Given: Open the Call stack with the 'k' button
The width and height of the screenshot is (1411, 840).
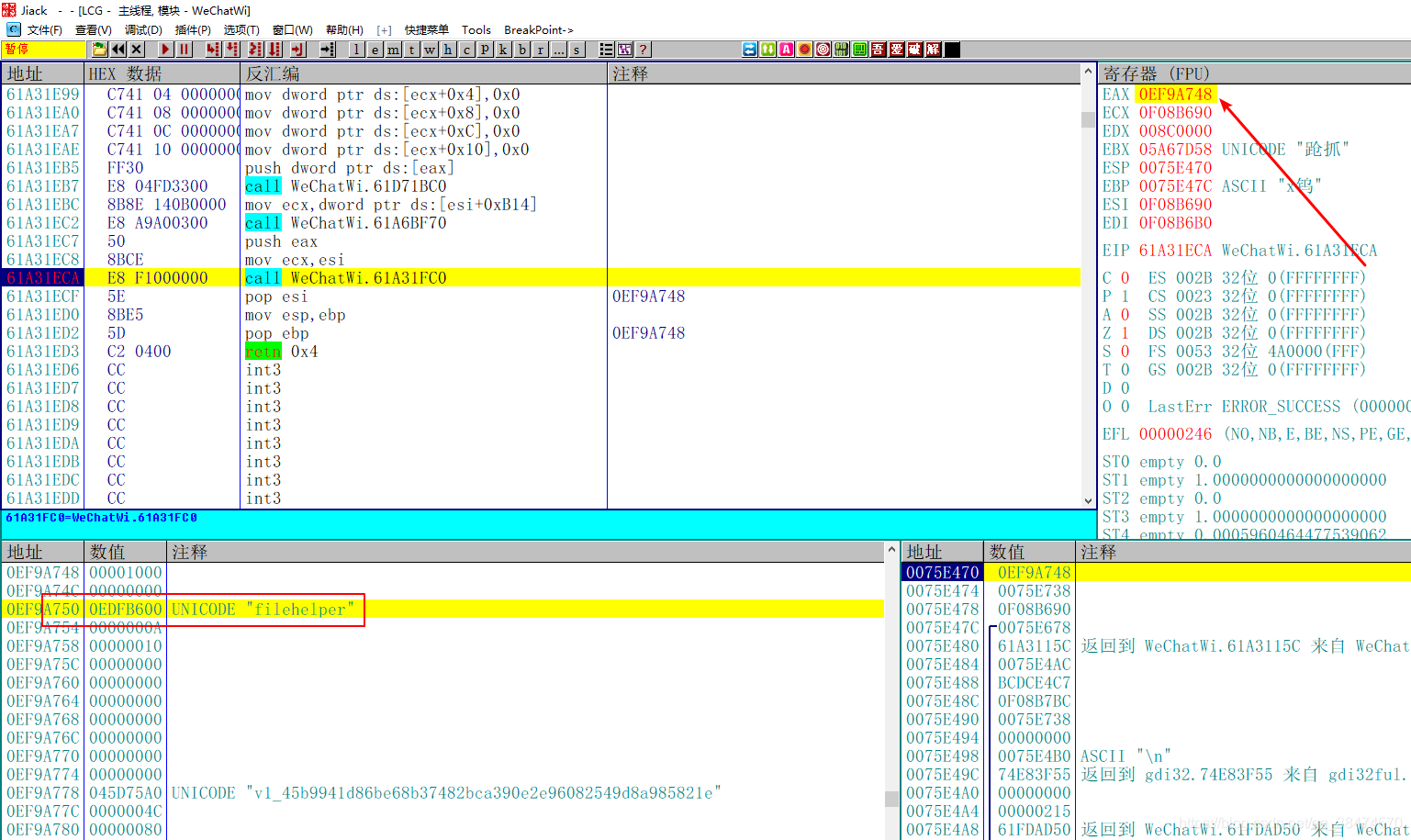Looking at the screenshot, I should [x=503, y=50].
